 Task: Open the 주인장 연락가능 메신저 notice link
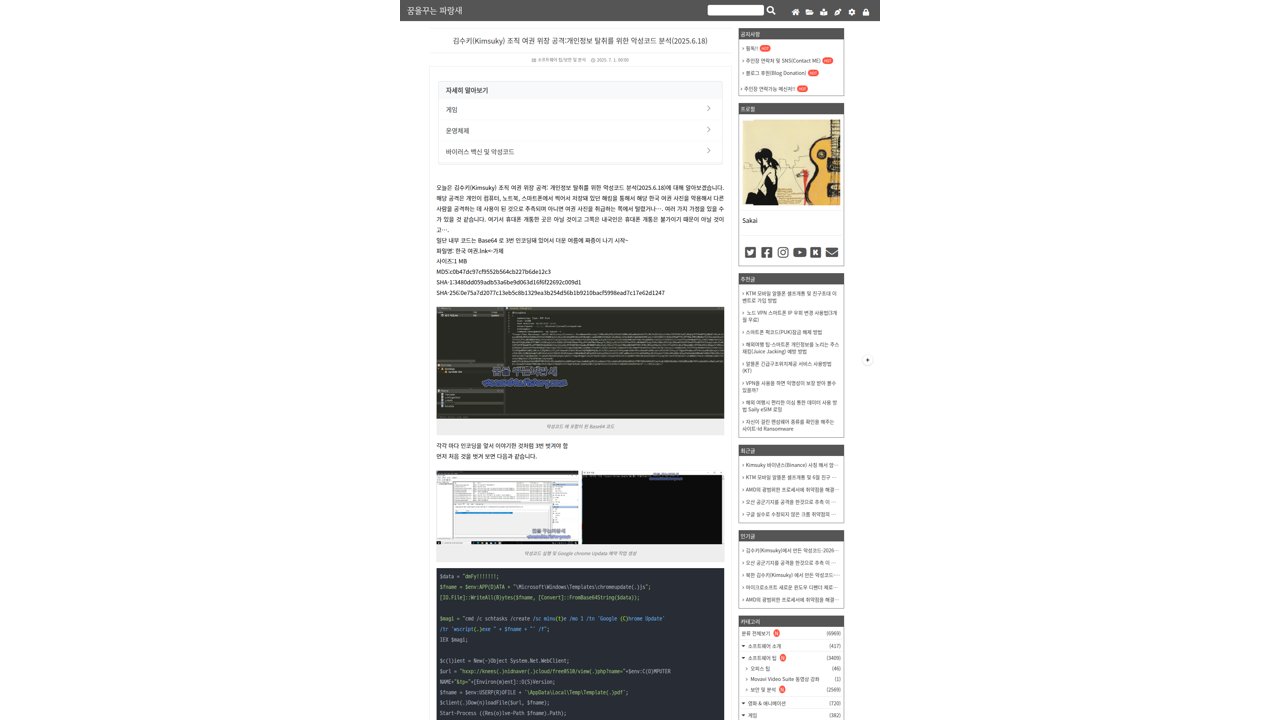(x=770, y=88)
